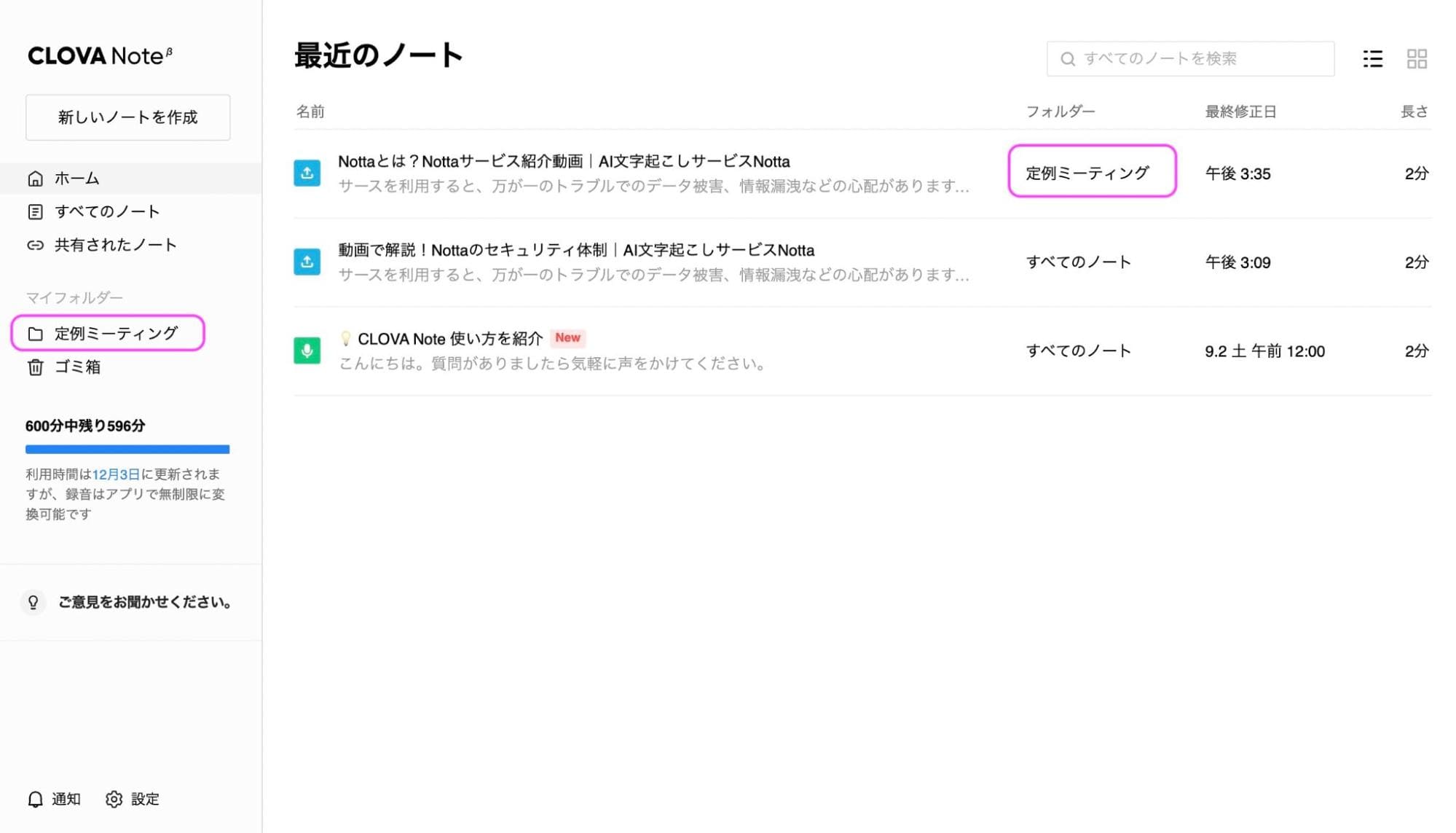
Task: Click the 名前 column header
Action: [310, 112]
